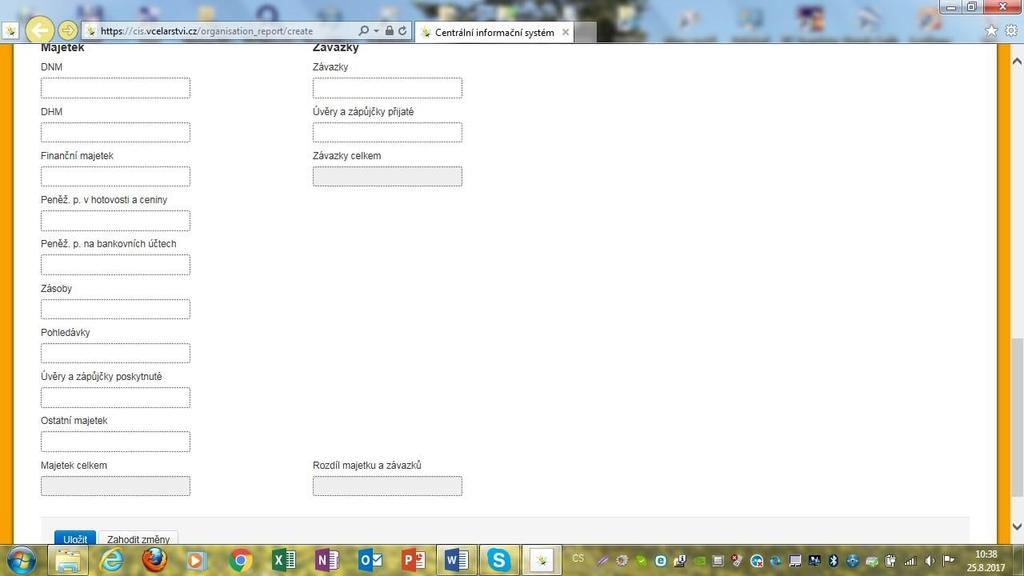Open OneNote from the taskbar
Screen dimensions: 1024x576
(327, 560)
